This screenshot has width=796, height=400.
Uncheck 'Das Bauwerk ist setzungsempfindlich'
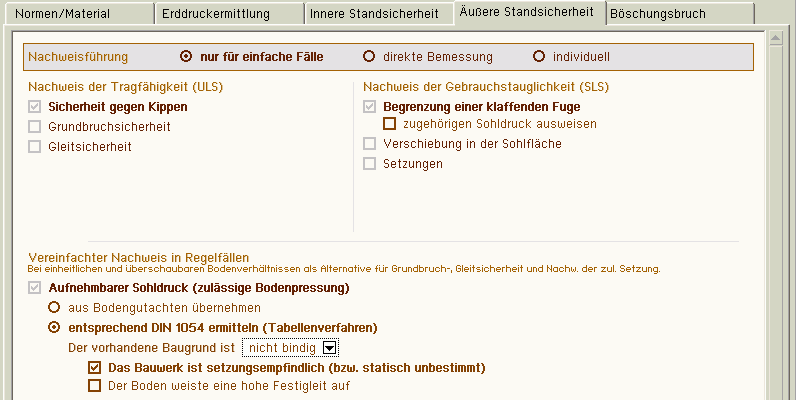pyautogui.click(x=95, y=367)
